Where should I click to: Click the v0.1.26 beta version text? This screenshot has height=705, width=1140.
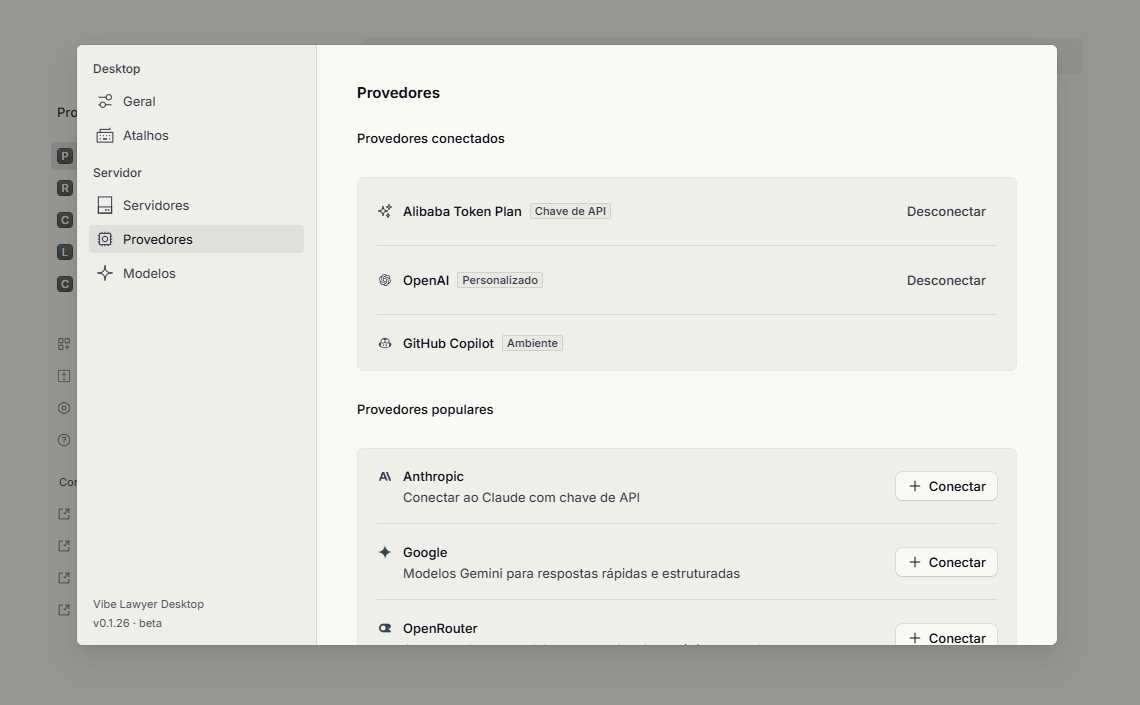[127, 624]
